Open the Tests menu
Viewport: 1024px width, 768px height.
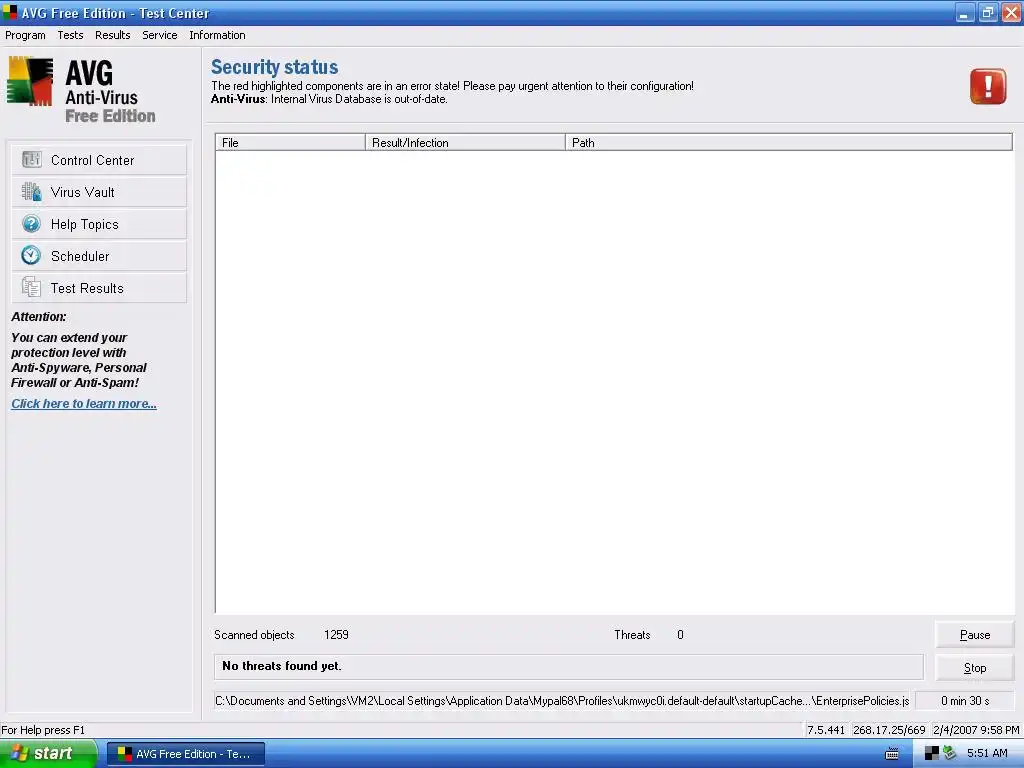(x=70, y=35)
